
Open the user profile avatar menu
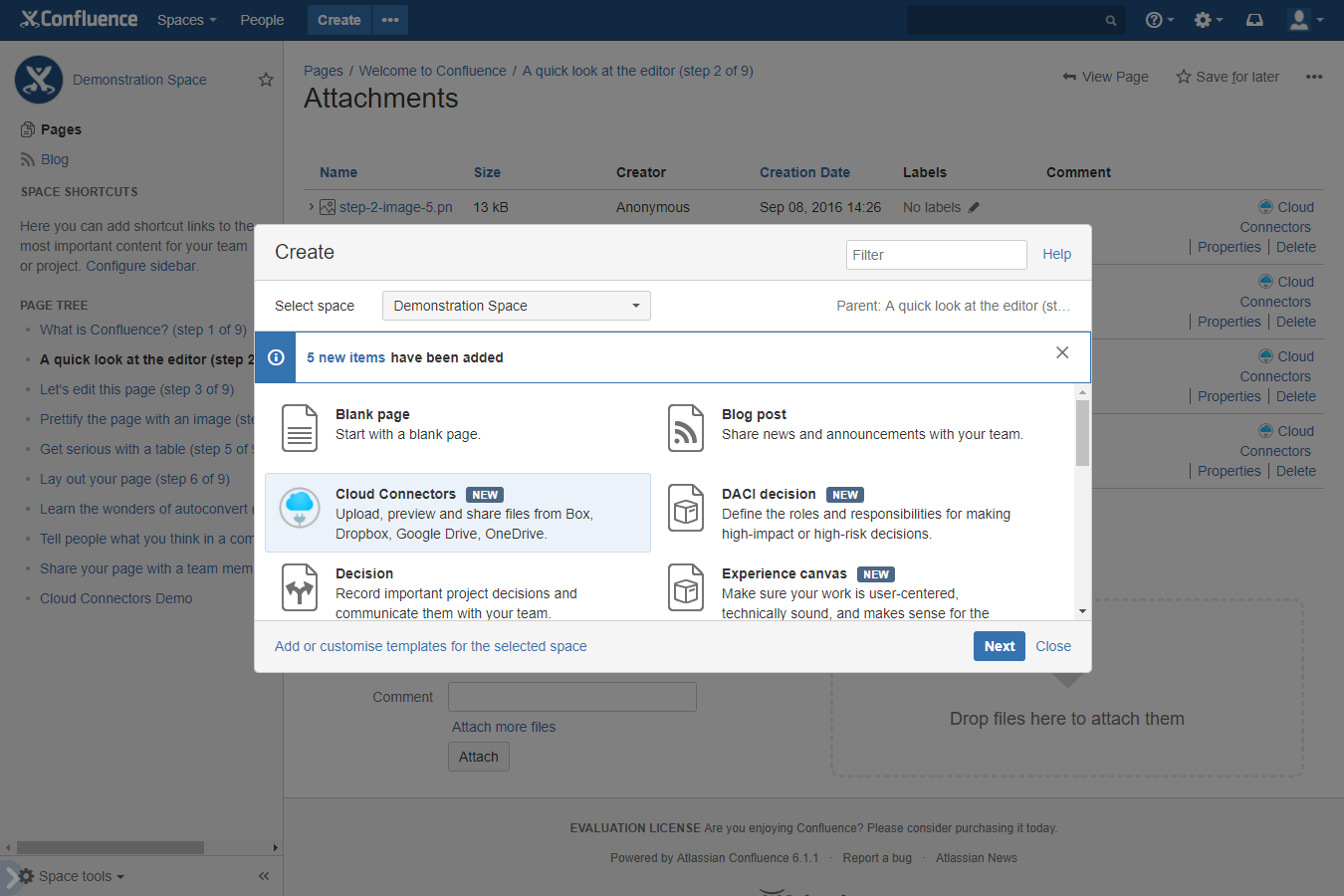(x=1305, y=20)
